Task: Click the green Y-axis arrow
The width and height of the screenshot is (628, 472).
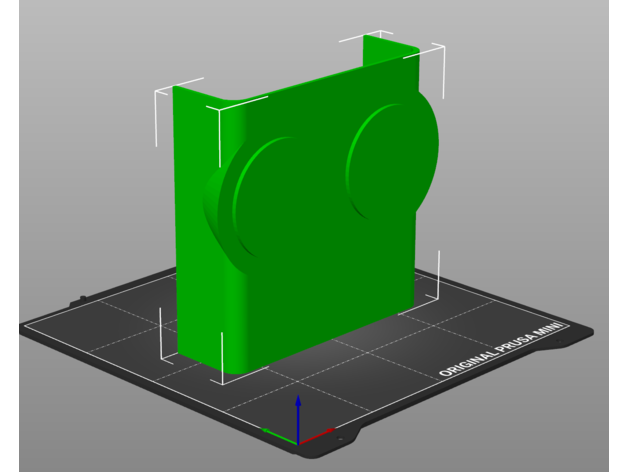Action: [276, 434]
